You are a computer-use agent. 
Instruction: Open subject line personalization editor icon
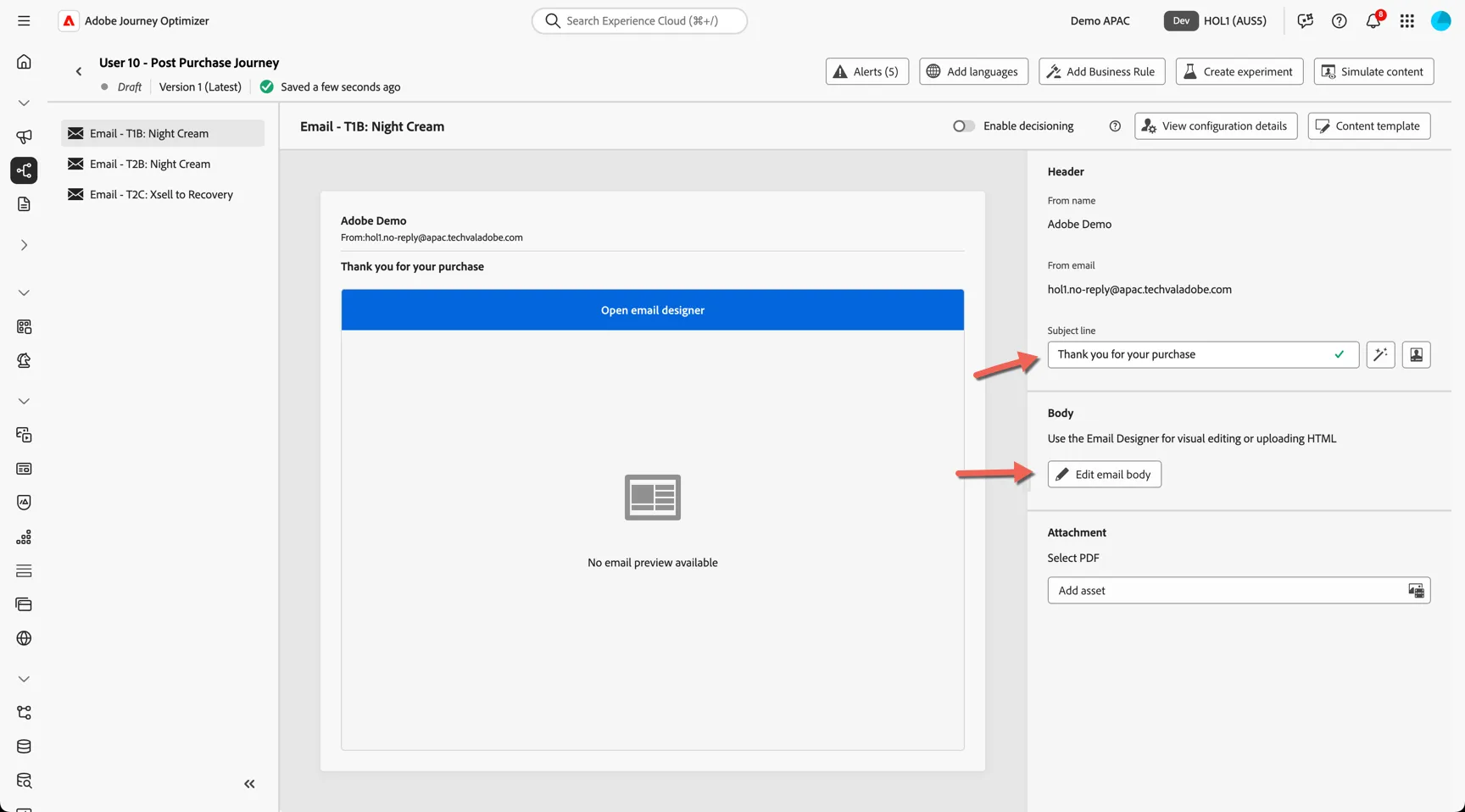1416,354
